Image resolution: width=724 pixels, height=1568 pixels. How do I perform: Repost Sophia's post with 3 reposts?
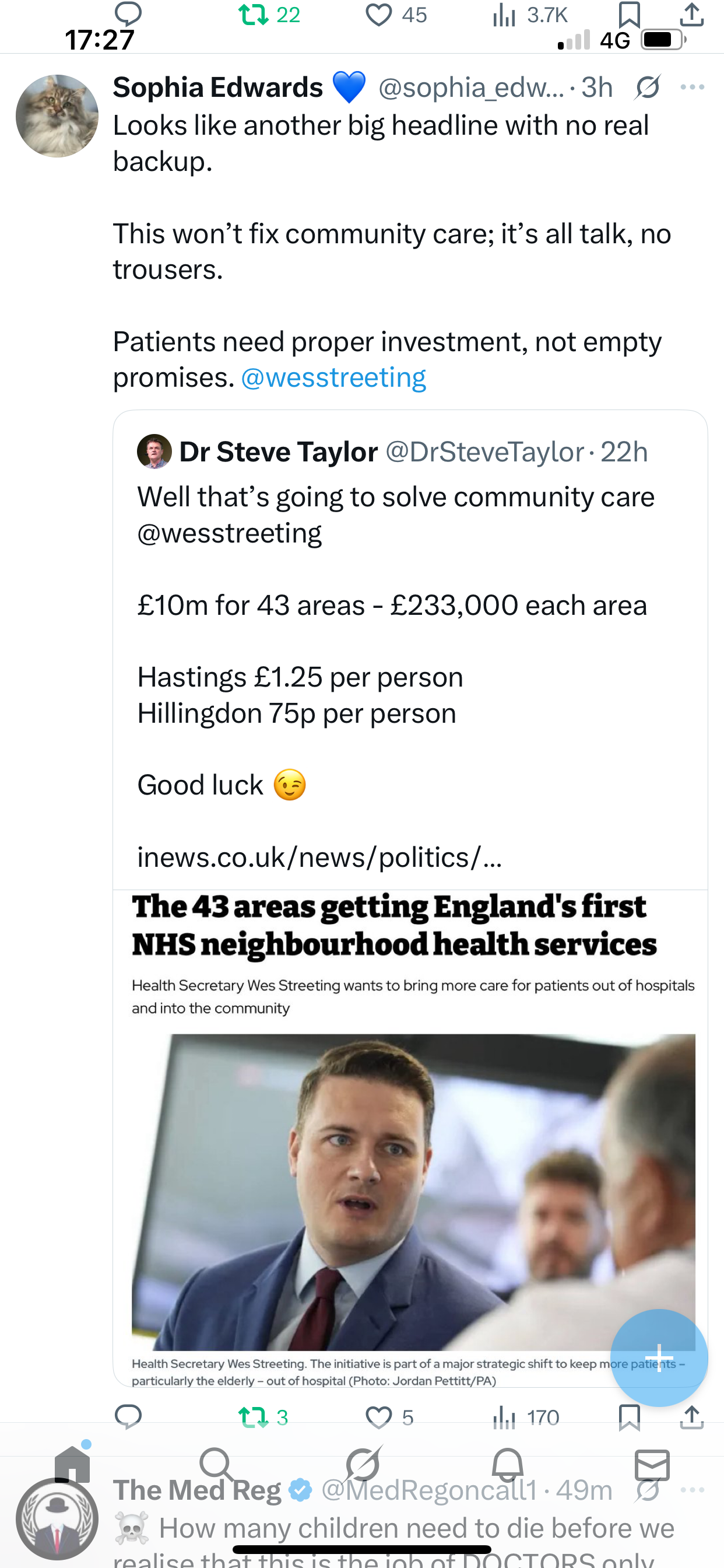click(x=254, y=1417)
